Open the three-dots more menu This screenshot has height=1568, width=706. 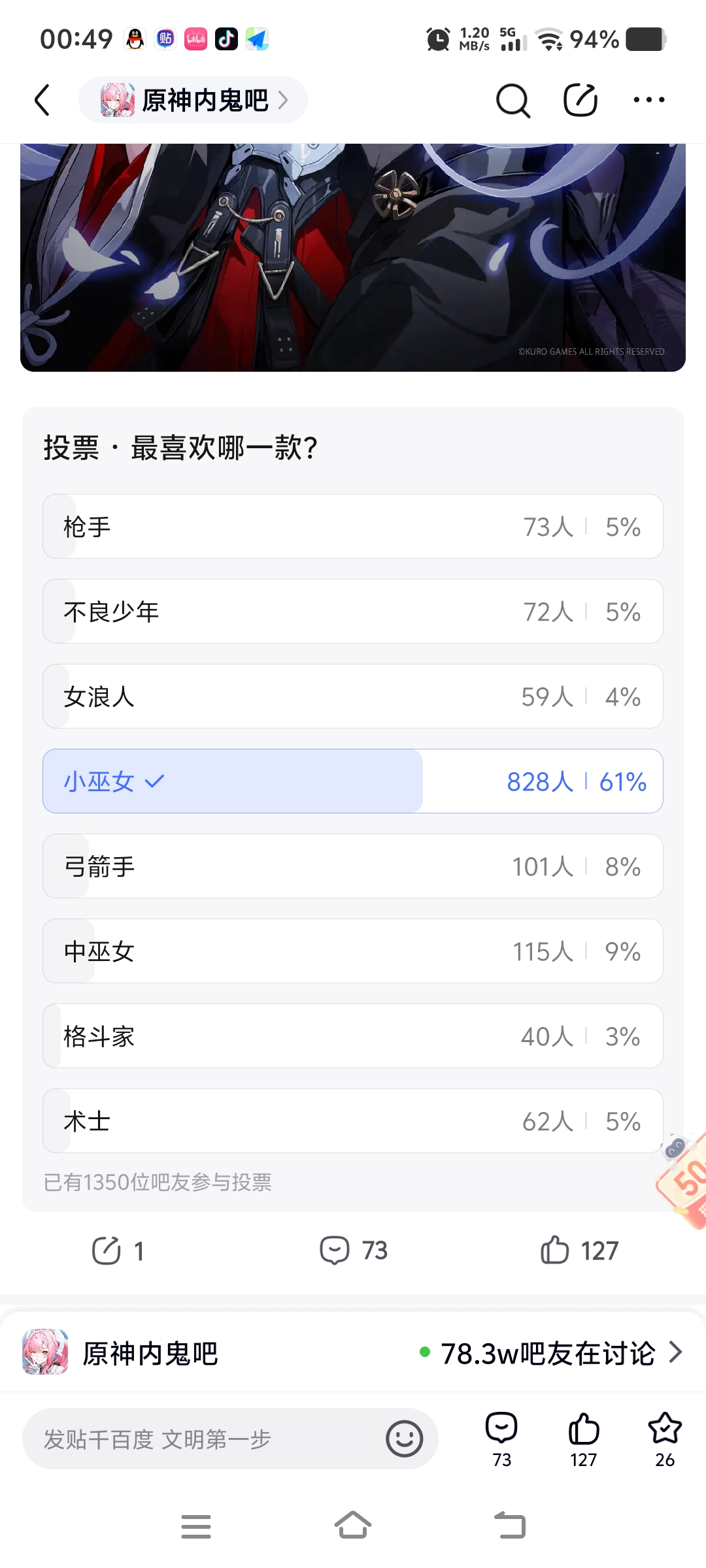point(649,100)
